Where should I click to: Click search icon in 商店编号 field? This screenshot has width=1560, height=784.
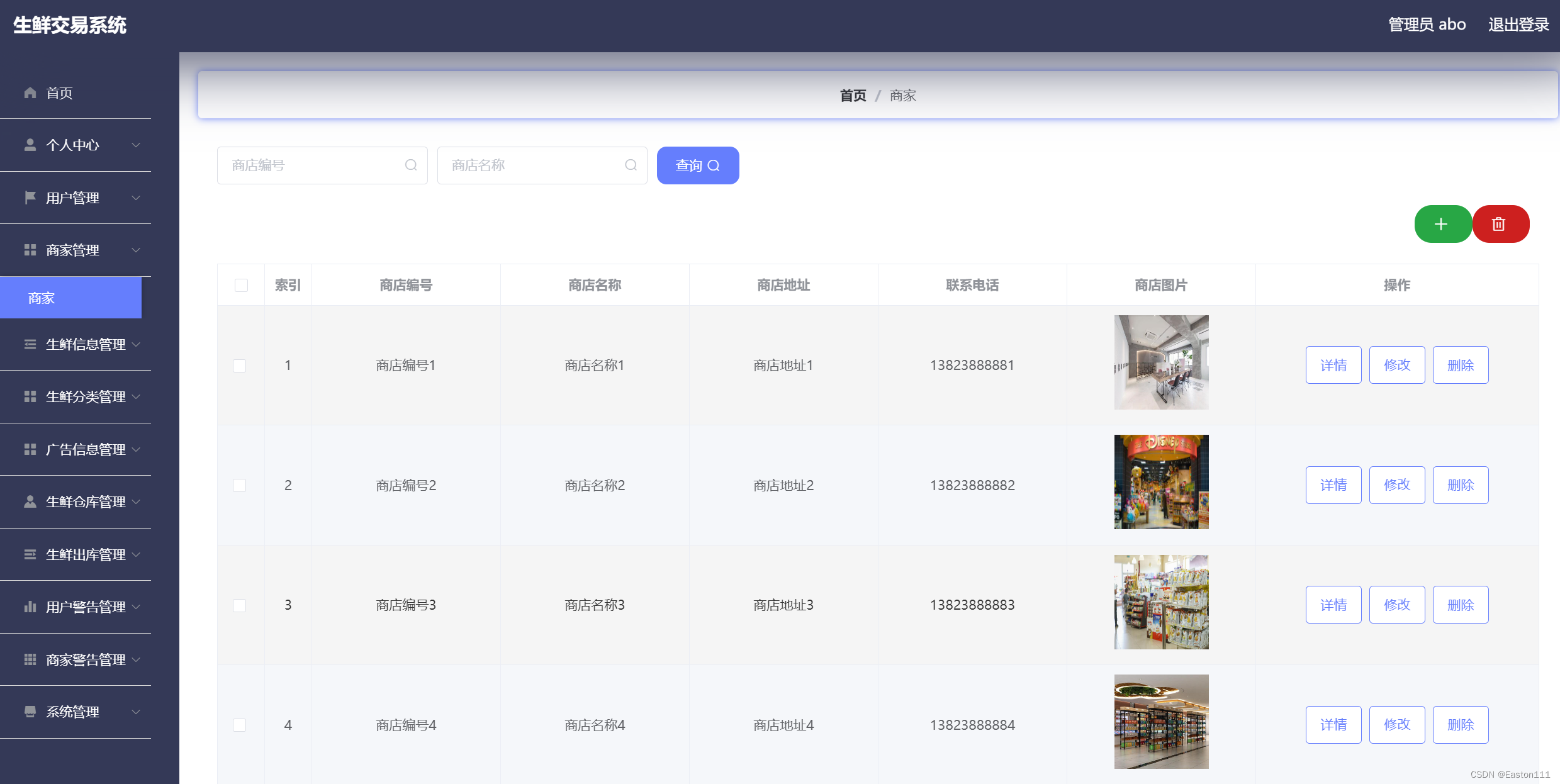point(411,165)
